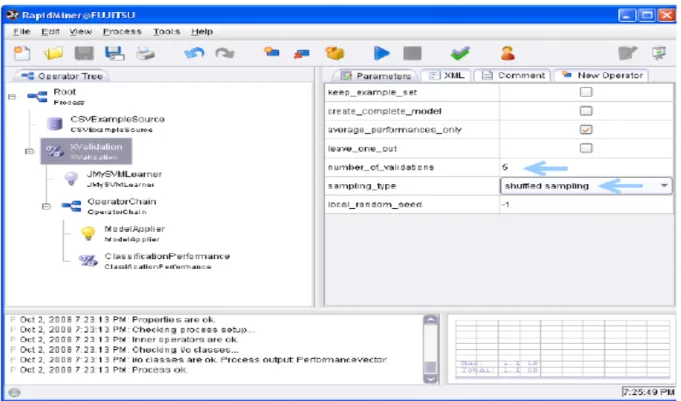Open the File menu
681x401 pixels.
(x=21, y=31)
